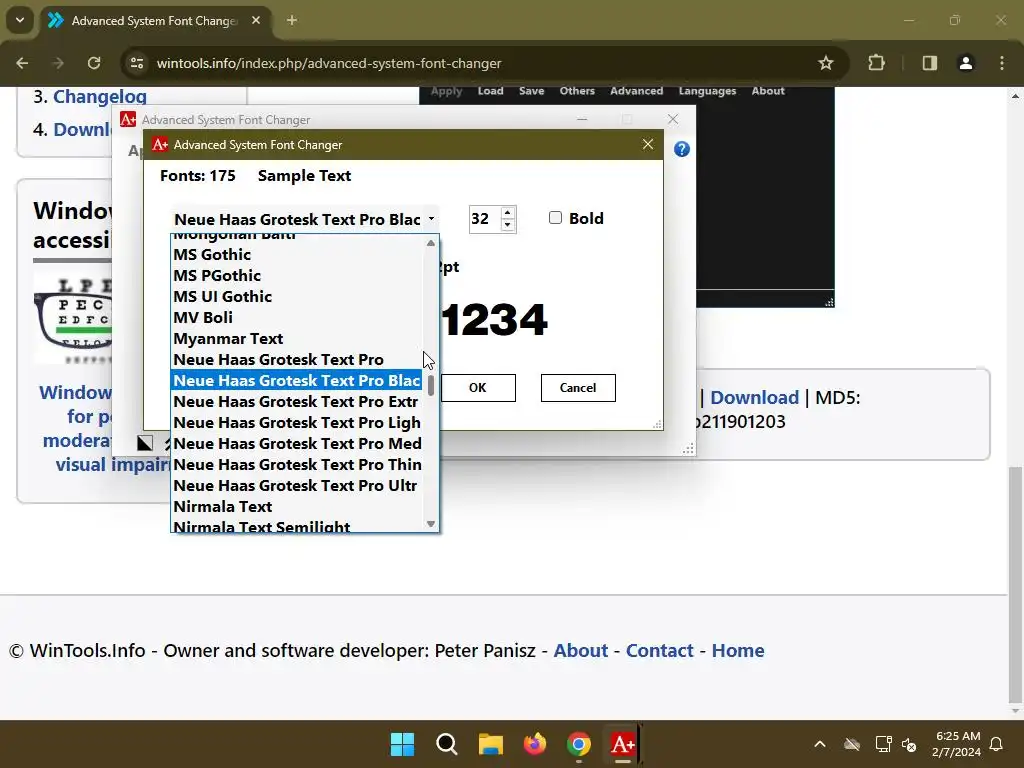Open the Chrome profile icon

pyautogui.click(x=965, y=63)
